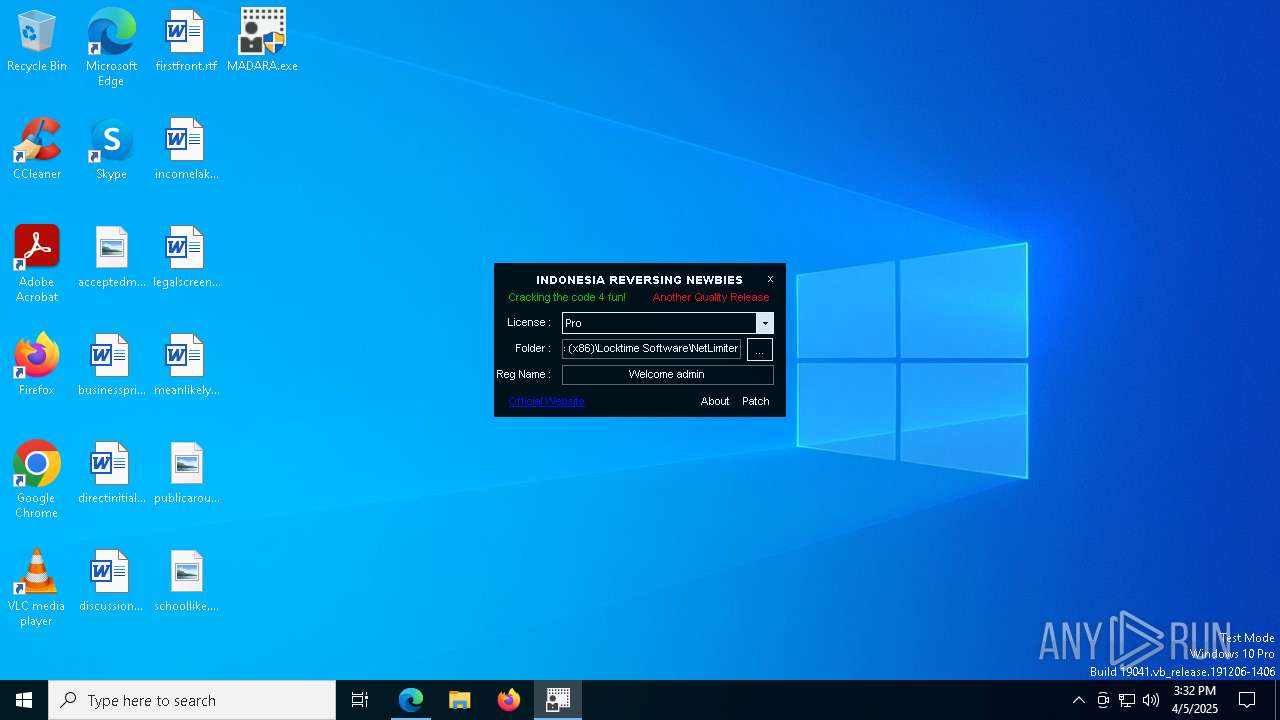
Task: Select the discussion... Word document icon
Action: pos(111,581)
